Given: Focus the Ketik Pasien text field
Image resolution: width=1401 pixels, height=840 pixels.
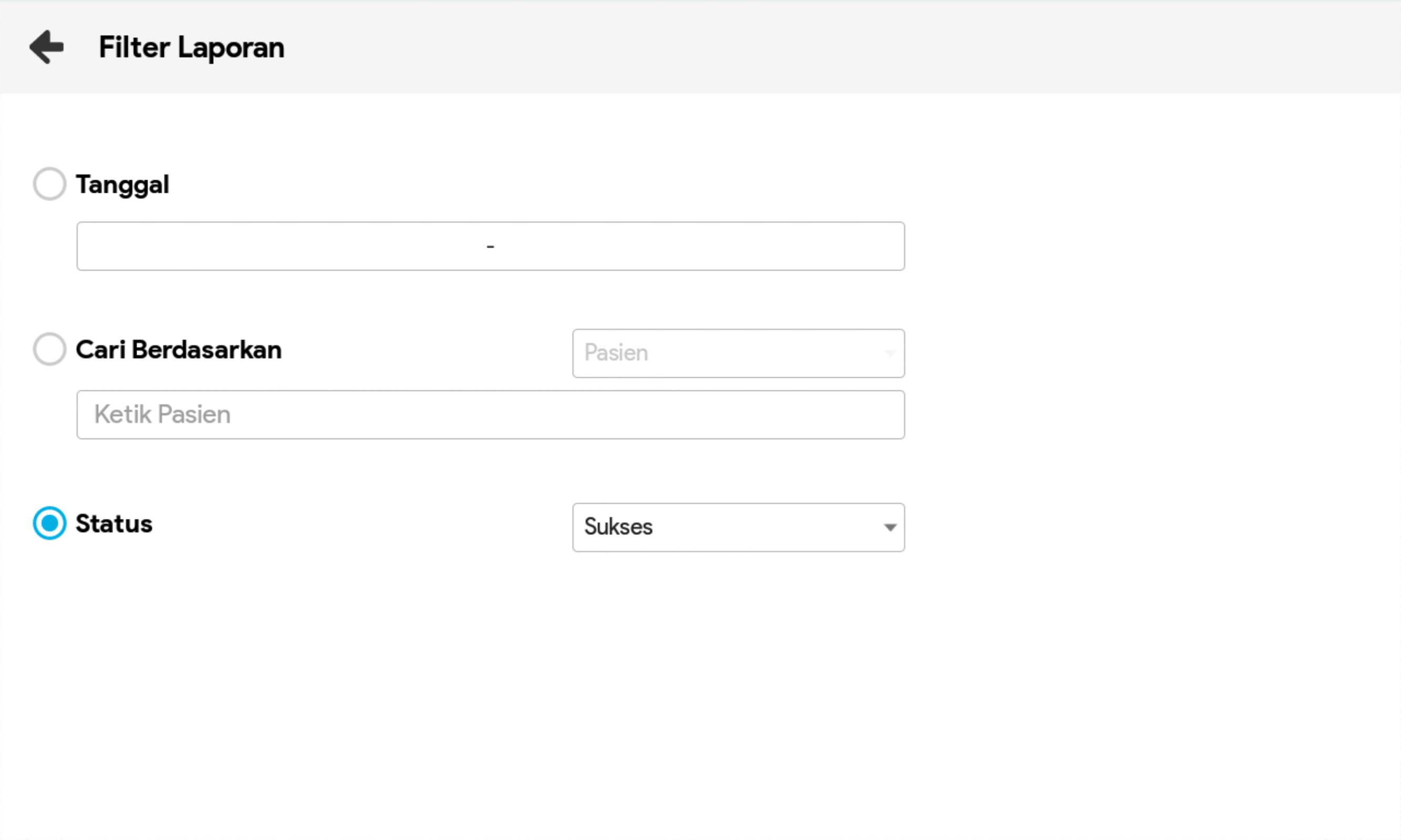Looking at the screenshot, I should [490, 414].
